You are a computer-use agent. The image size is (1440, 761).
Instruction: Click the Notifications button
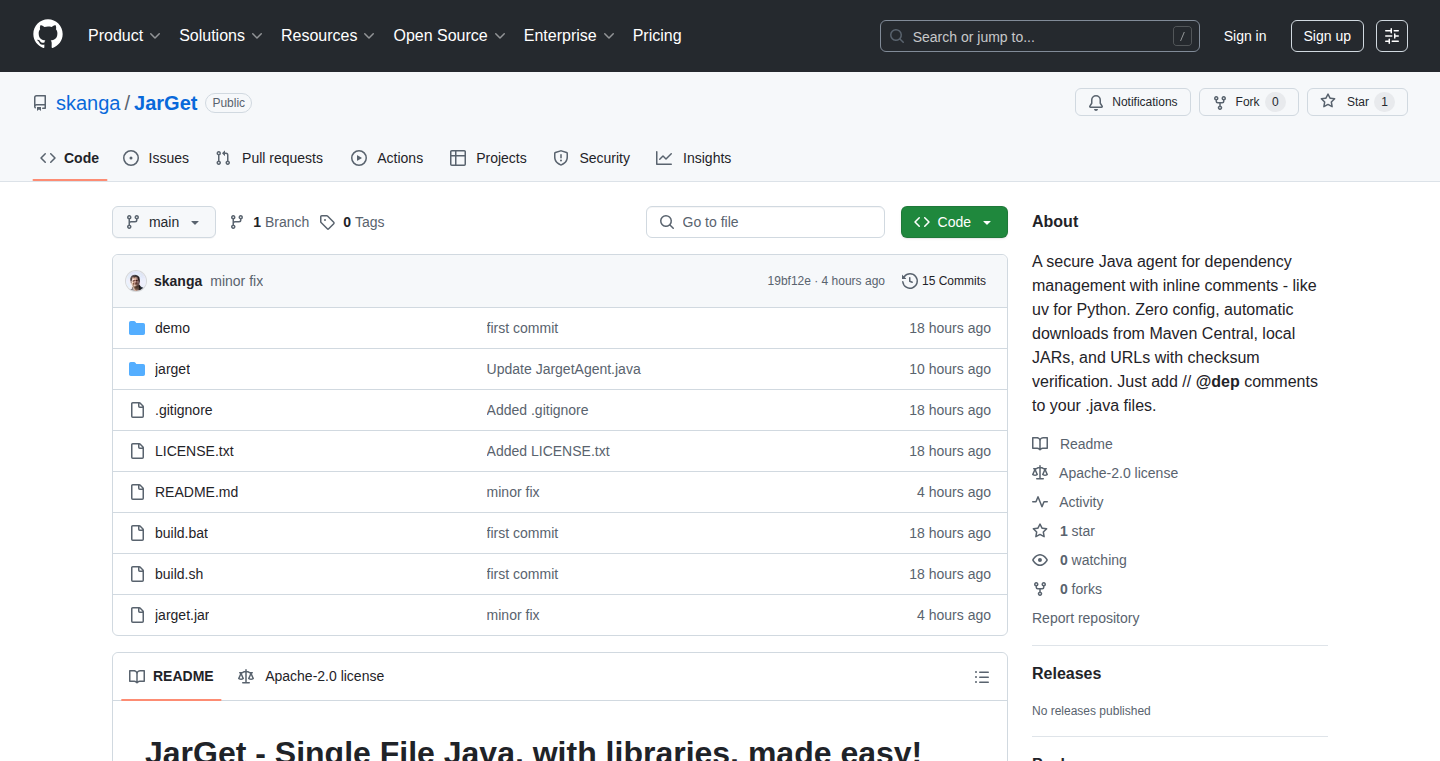pyautogui.click(x=1133, y=102)
